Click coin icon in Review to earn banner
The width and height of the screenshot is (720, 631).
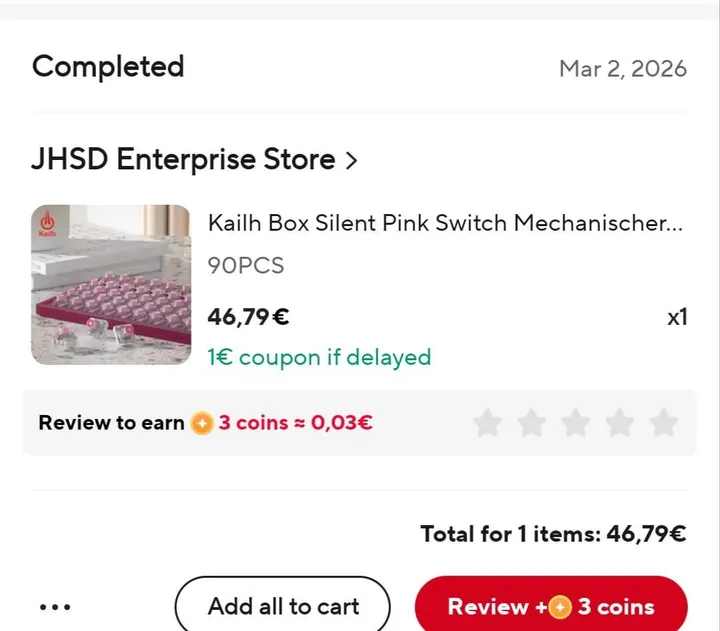(202, 423)
